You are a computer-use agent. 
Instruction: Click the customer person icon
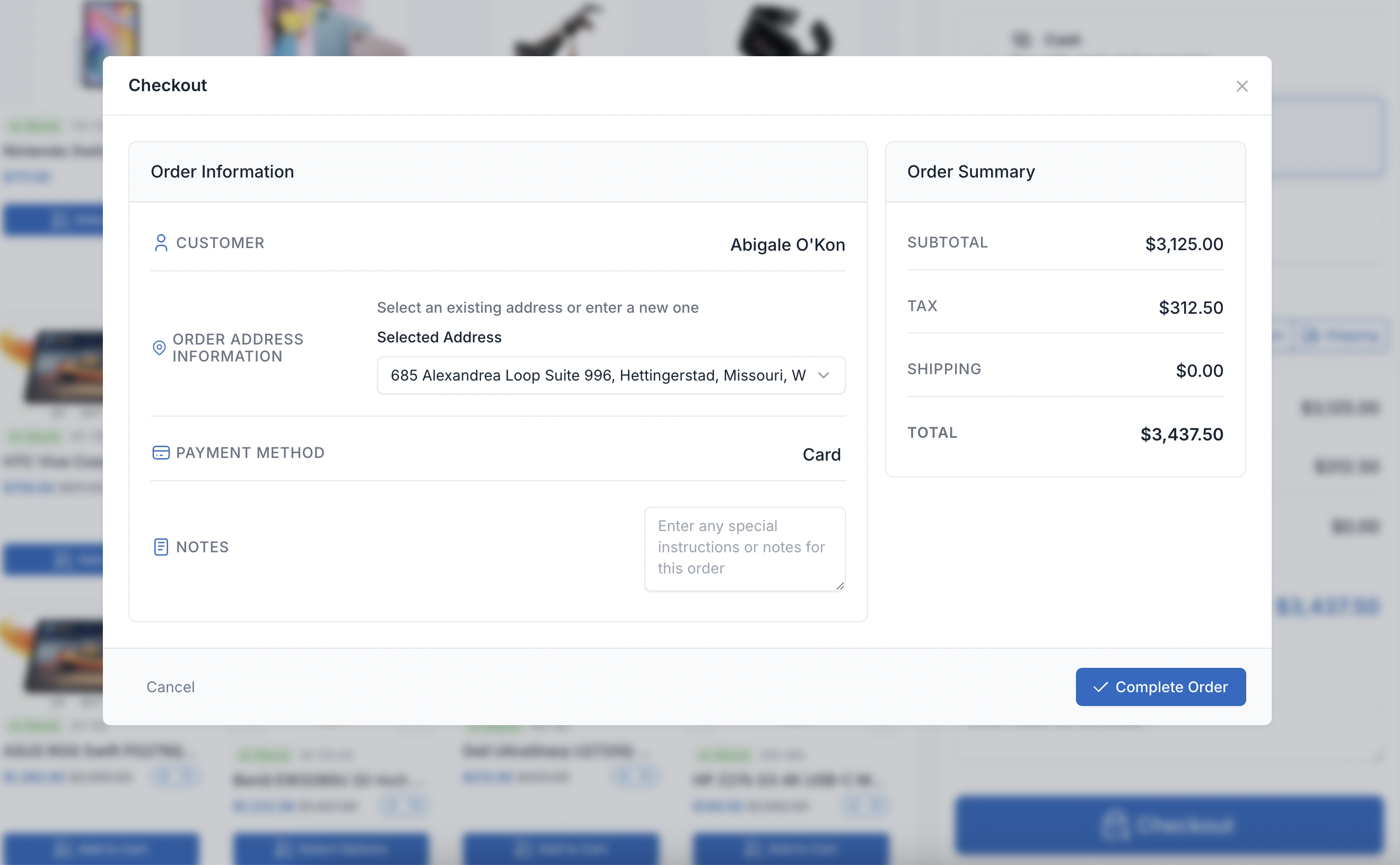(161, 243)
